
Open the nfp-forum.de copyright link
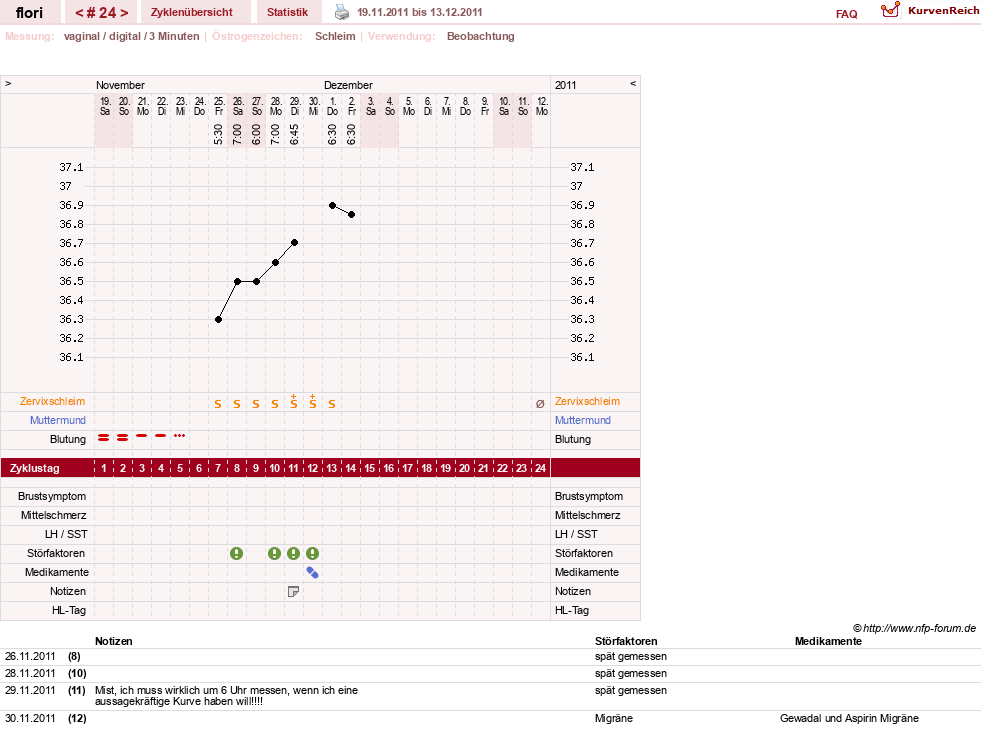[914, 628]
